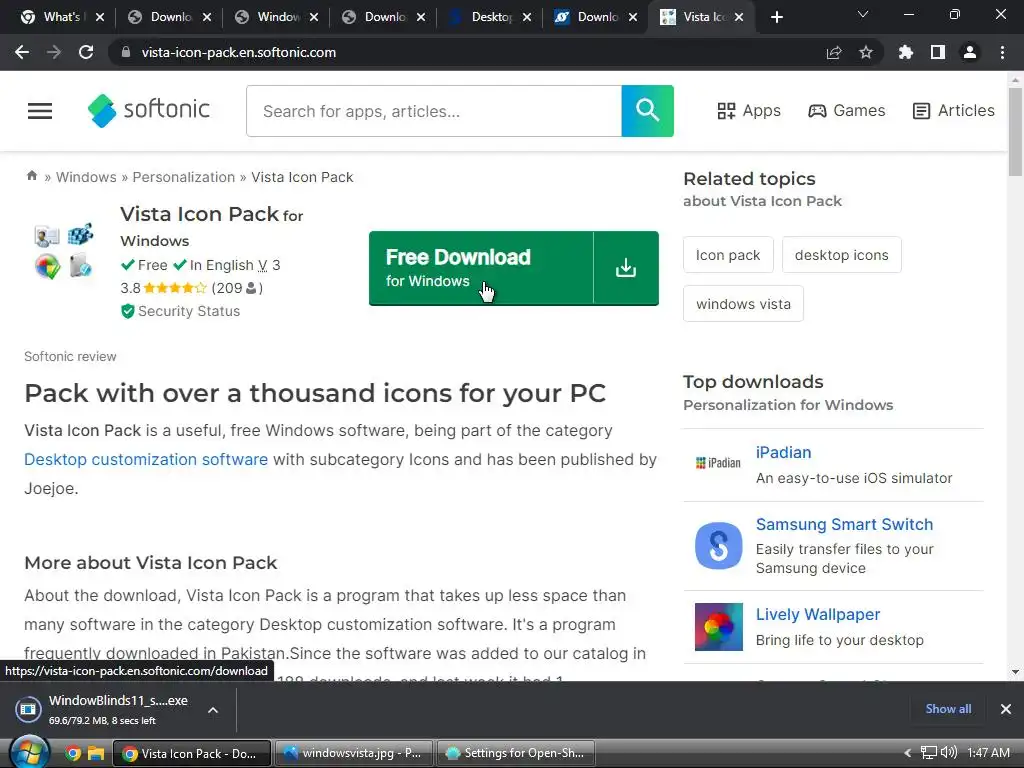Screen dimensions: 1024x768
Task: Open a new browser tab
Action: (x=776, y=17)
